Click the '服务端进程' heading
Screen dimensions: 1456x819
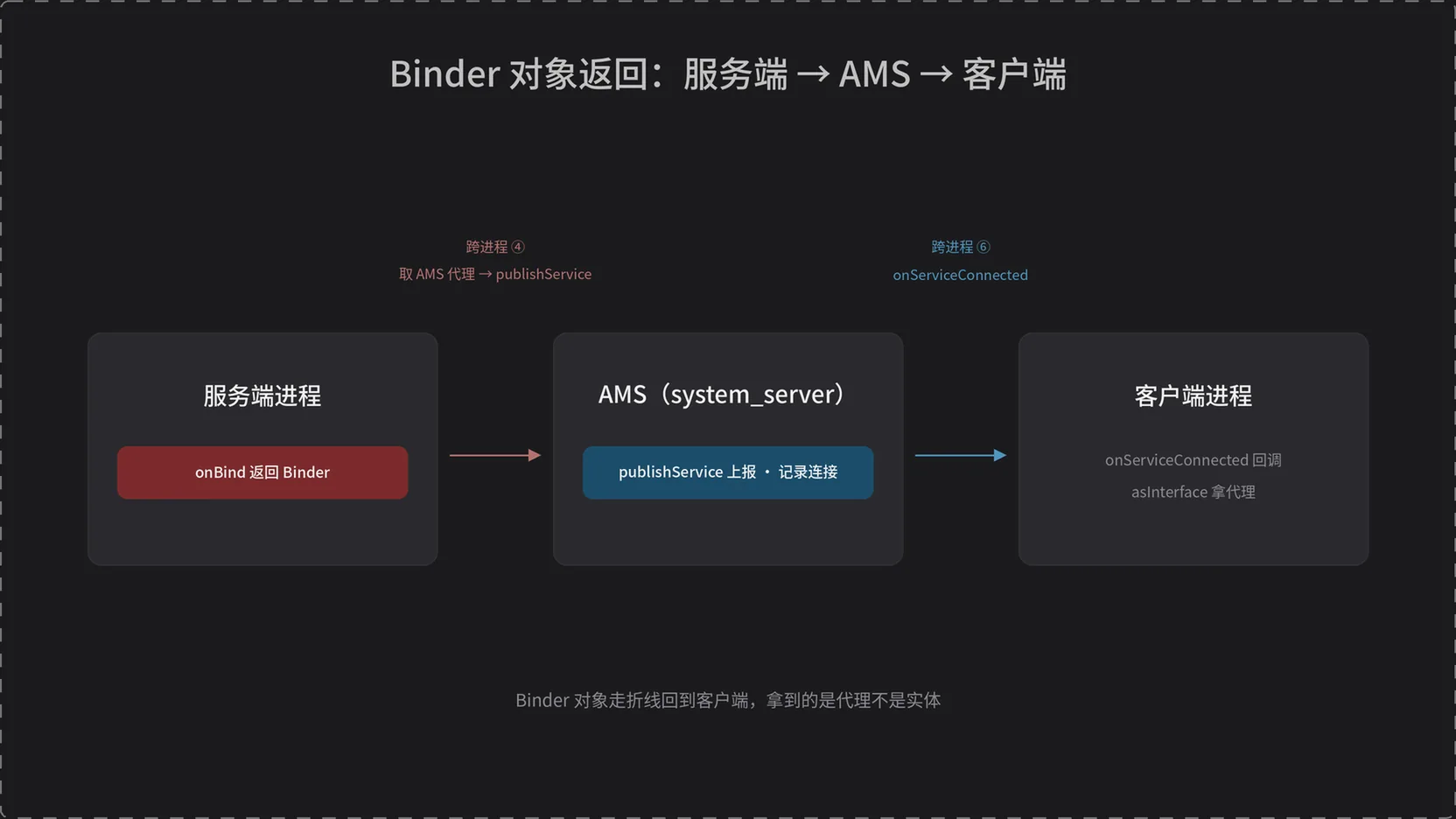pos(262,395)
